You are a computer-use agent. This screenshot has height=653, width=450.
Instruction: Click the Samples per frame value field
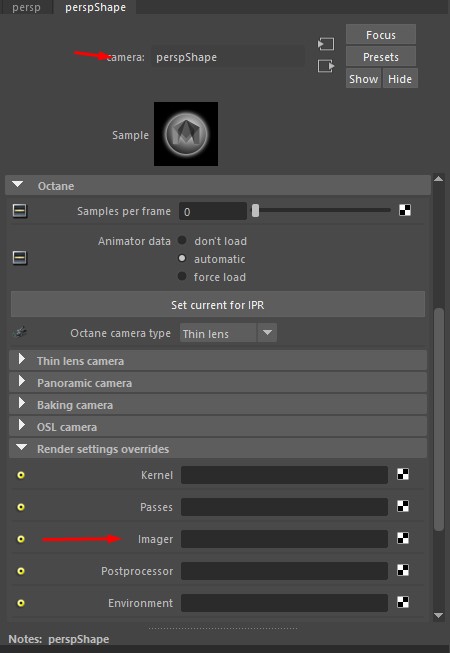tap(213, 212)
